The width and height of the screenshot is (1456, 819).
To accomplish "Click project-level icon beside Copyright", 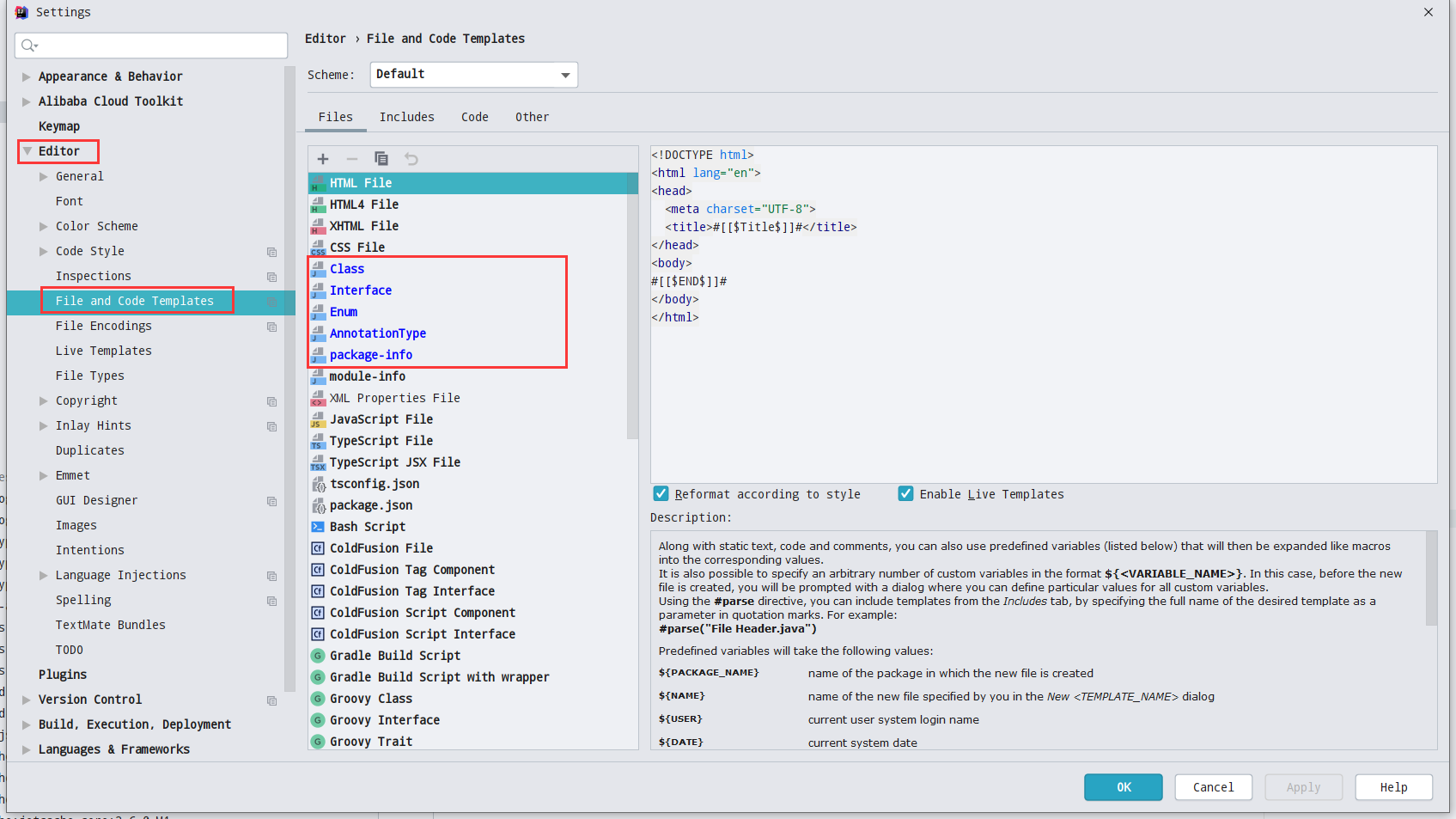I will click(x=272, y=401).
